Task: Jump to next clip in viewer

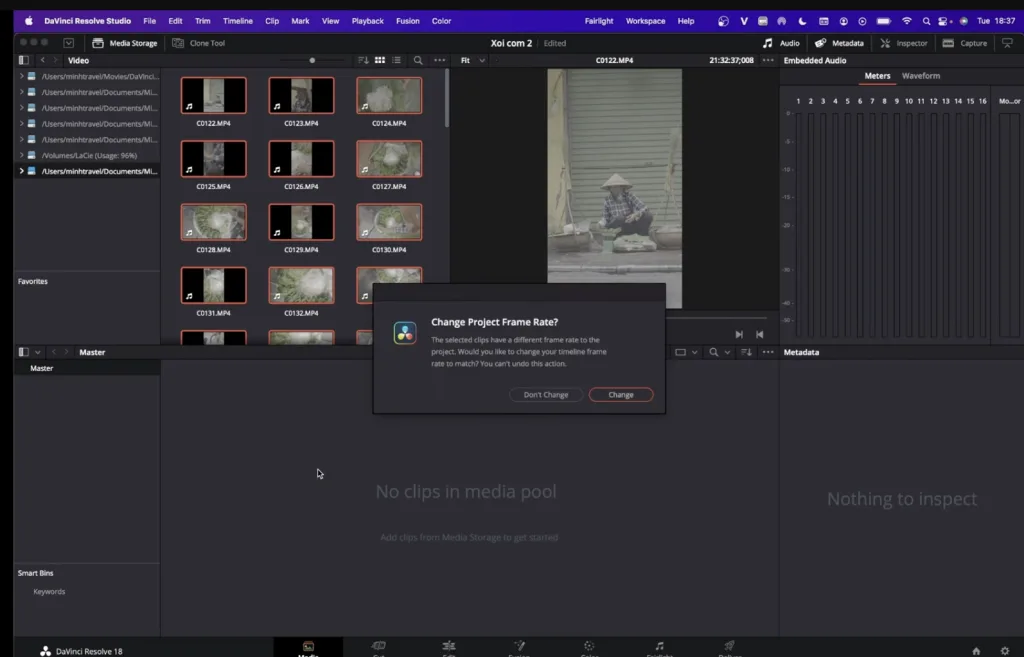Action: 739,334
